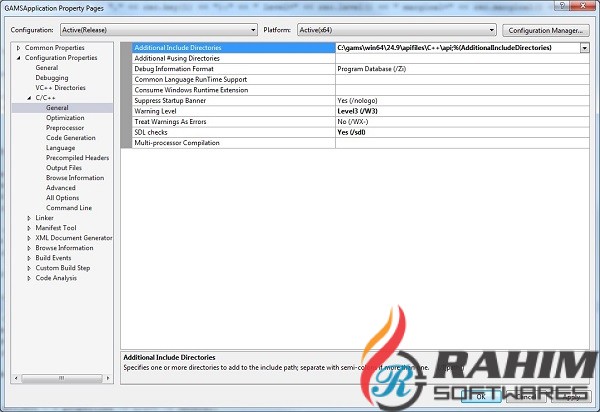Collapse the C/C++ tree node
Viewport: 600px width, 412px height.
pos(29,98)
